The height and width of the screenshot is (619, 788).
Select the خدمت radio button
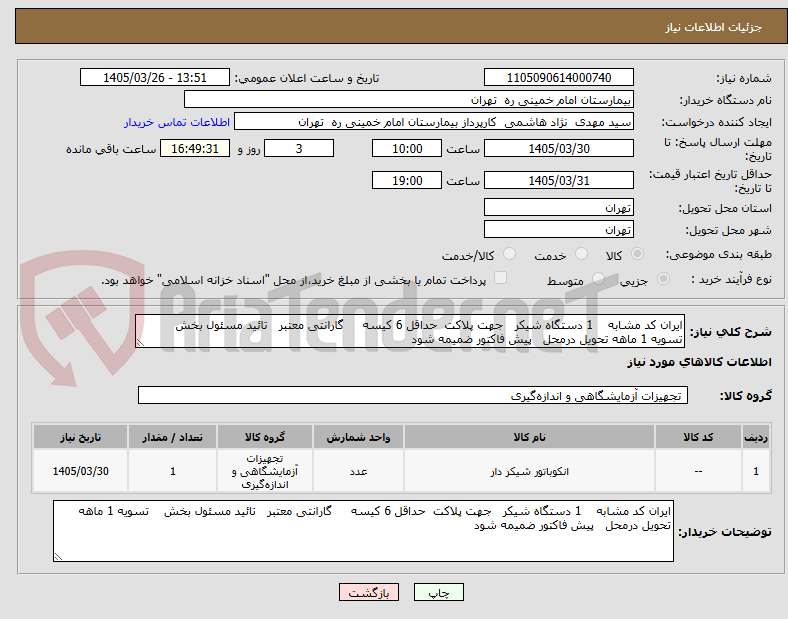581,254
